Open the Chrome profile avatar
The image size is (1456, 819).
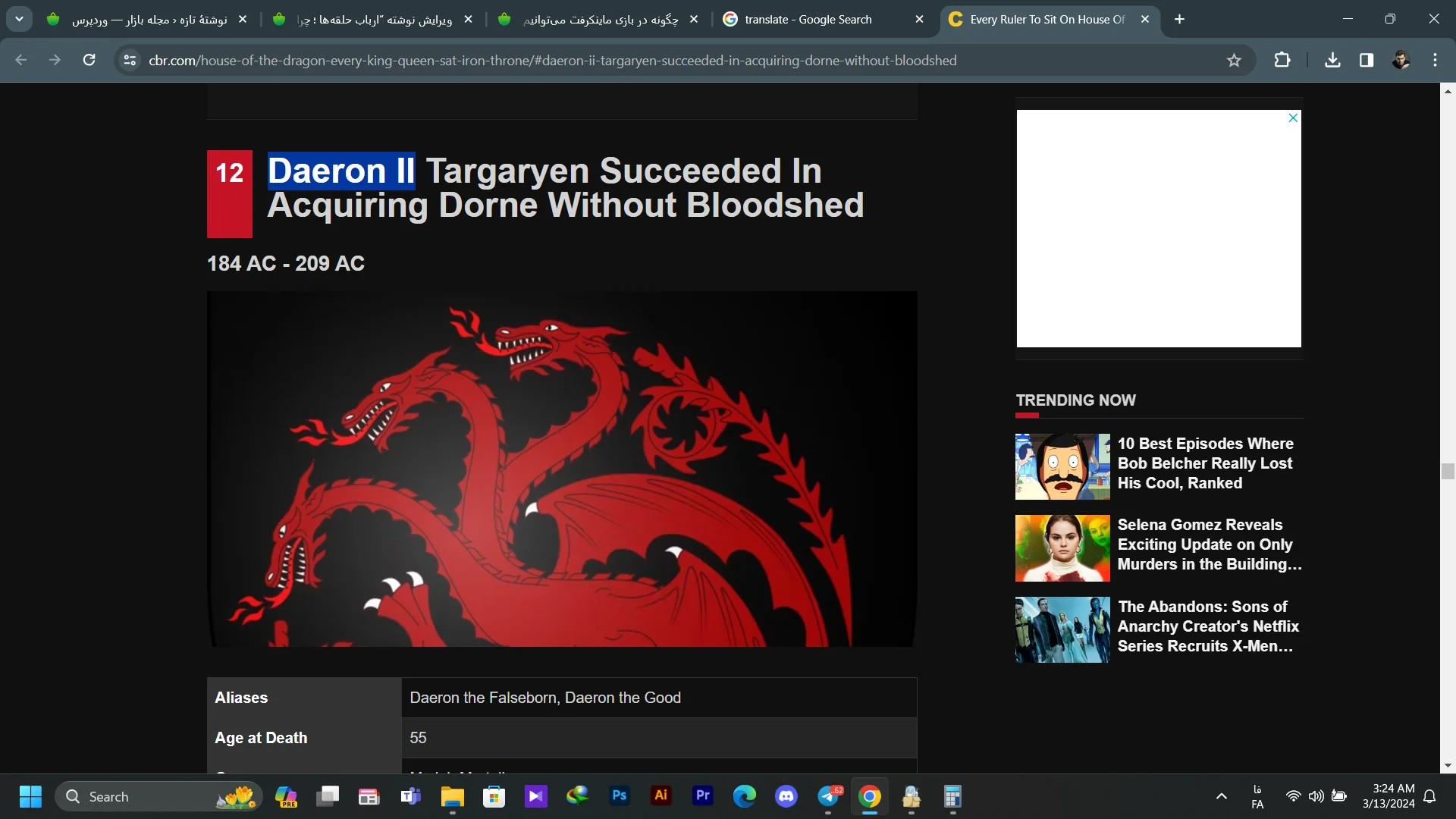1401,60
